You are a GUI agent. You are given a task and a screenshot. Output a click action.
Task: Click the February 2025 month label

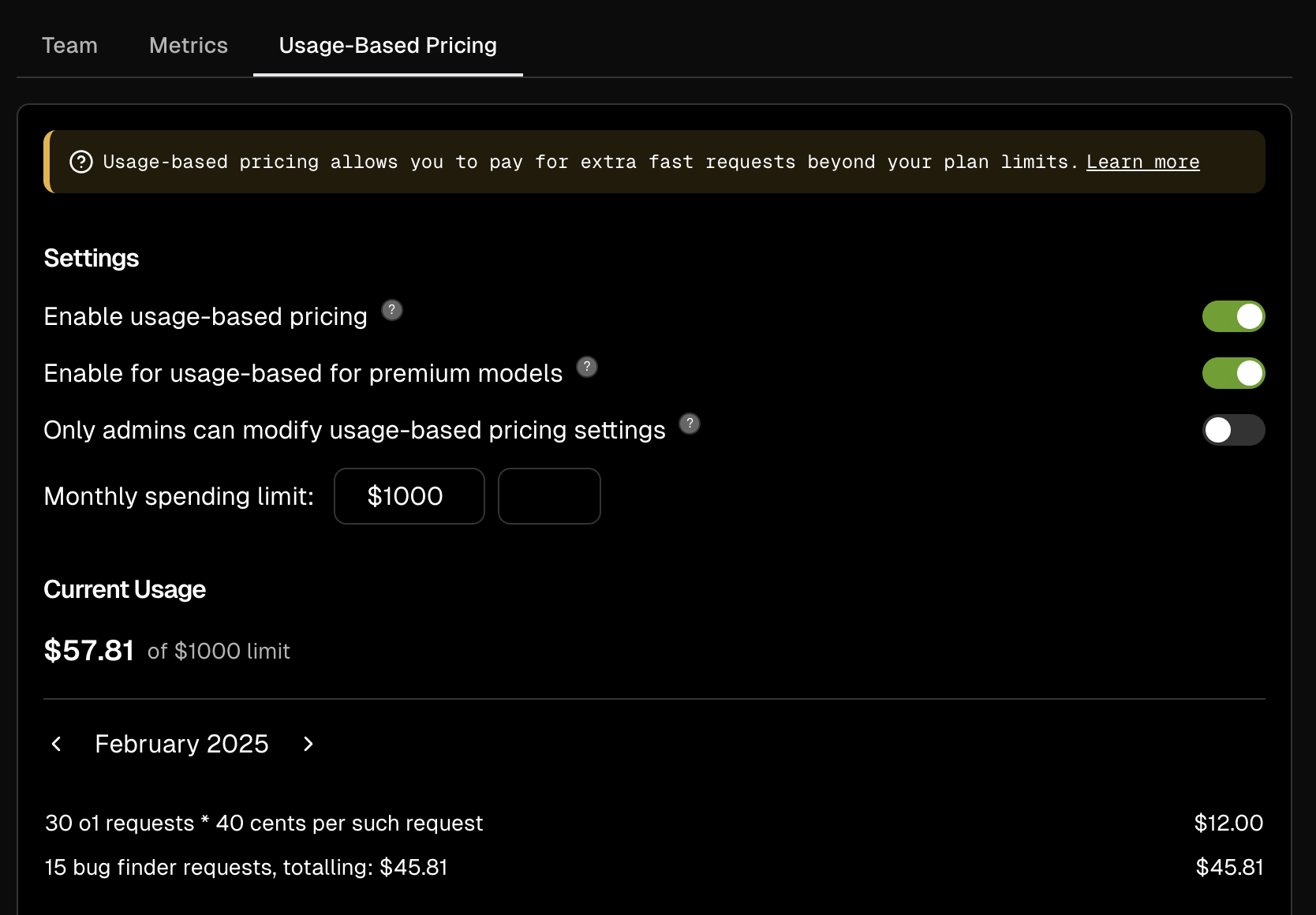(x=181, y=744)
